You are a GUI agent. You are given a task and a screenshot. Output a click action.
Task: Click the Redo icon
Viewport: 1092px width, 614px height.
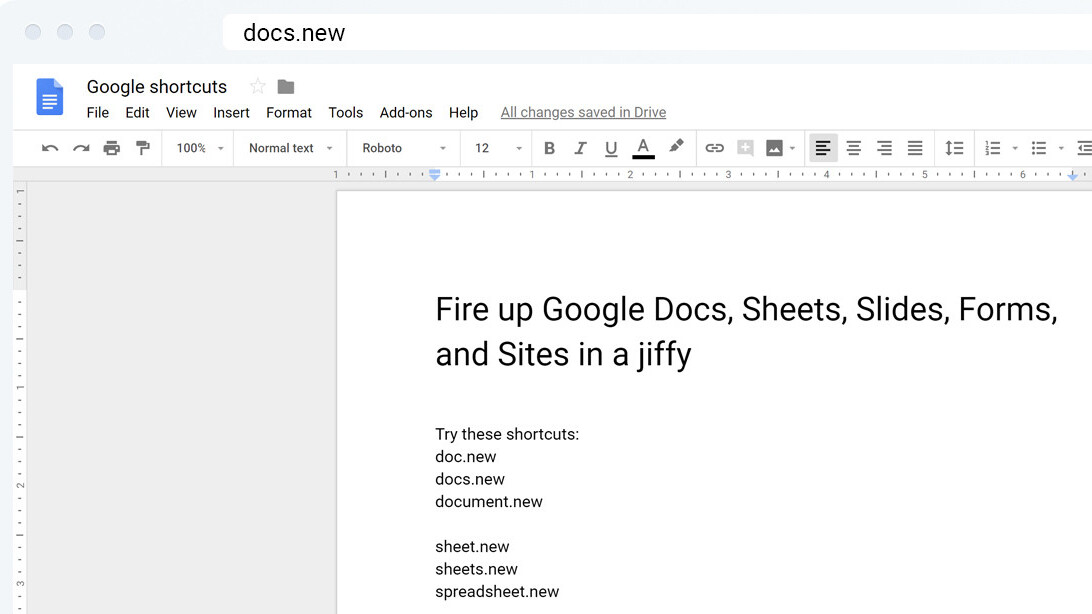click(x=81, y=147)
